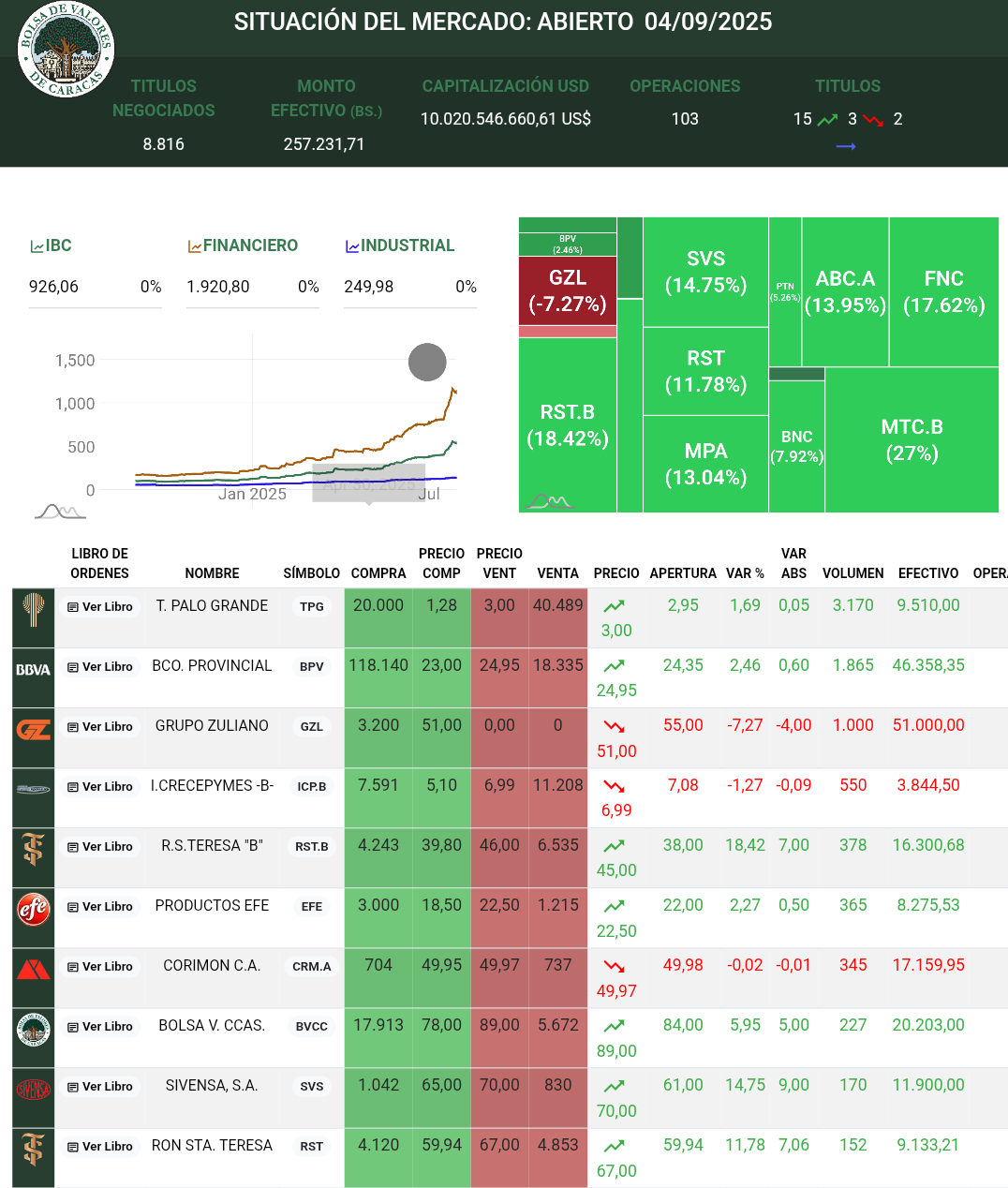Image resolution: width=1008 pixels, height=1188 pixels.
Task: Sort by the NOMBRE column header
Action: (x=212, y=573)
